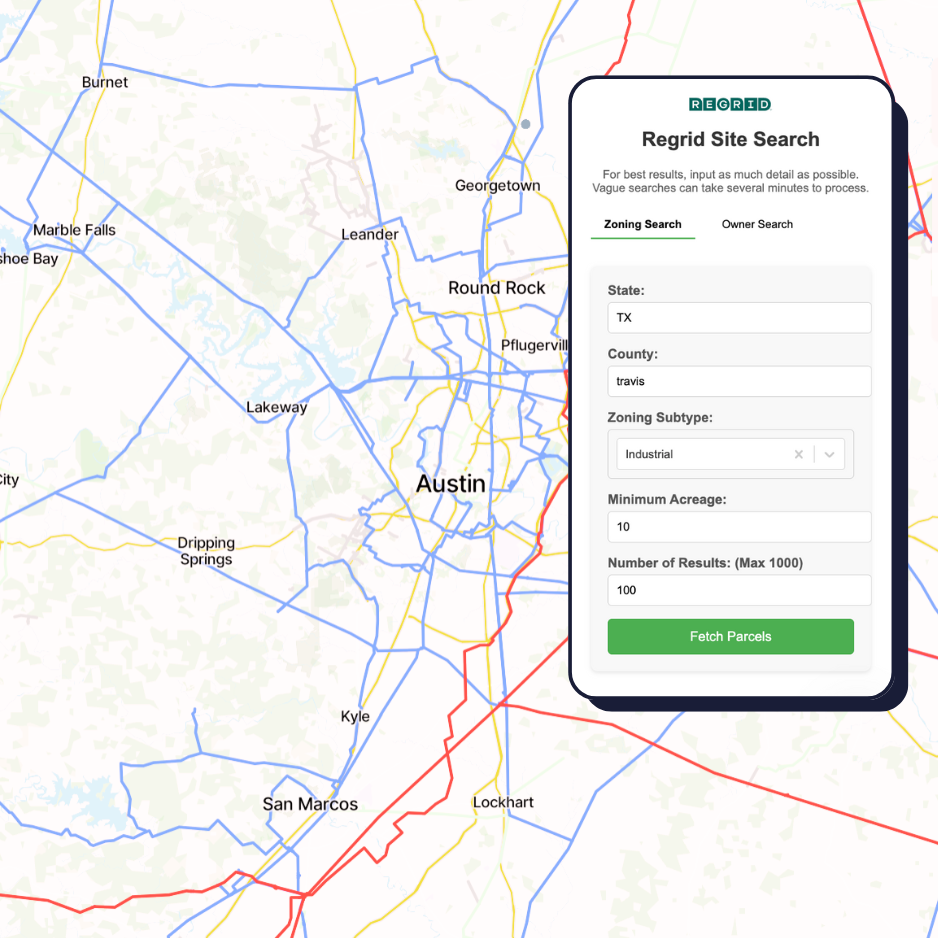The width and height of the screenshot is (938, 938).
Task: Click the Number of Results input field
Action: (739, 590)
